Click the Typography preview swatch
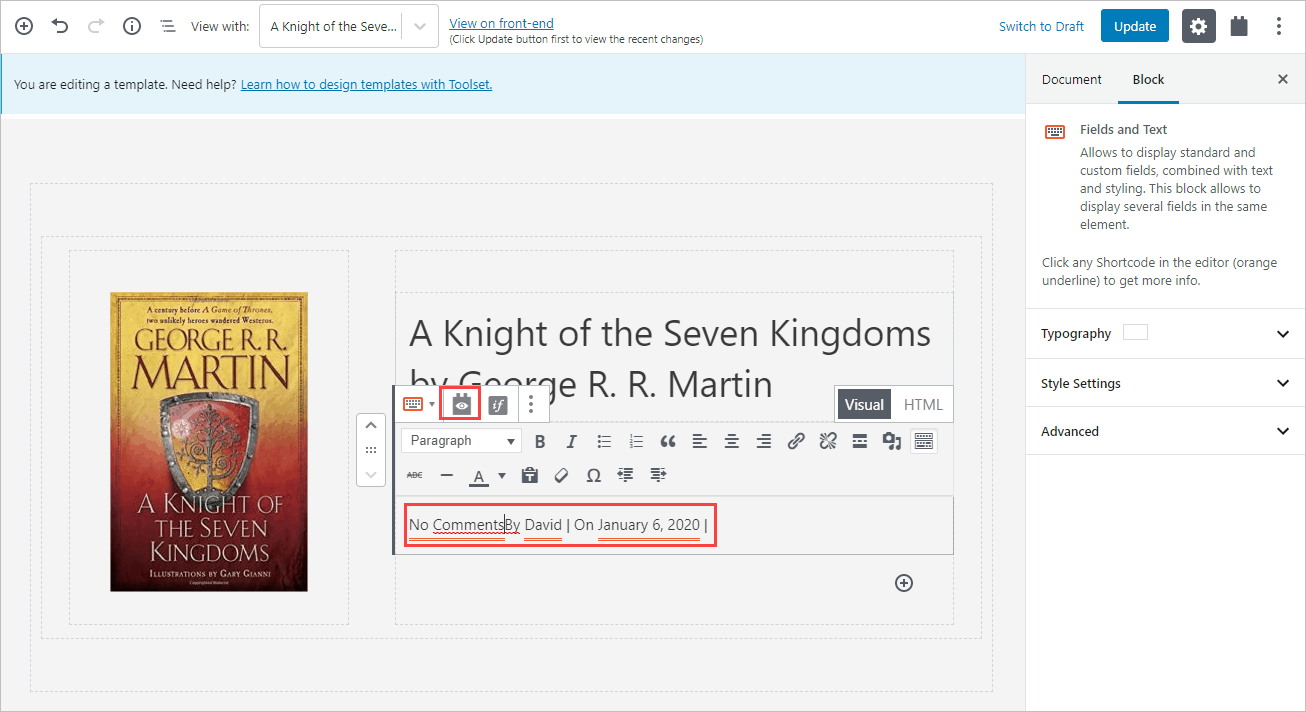 tap(1135, 332)
